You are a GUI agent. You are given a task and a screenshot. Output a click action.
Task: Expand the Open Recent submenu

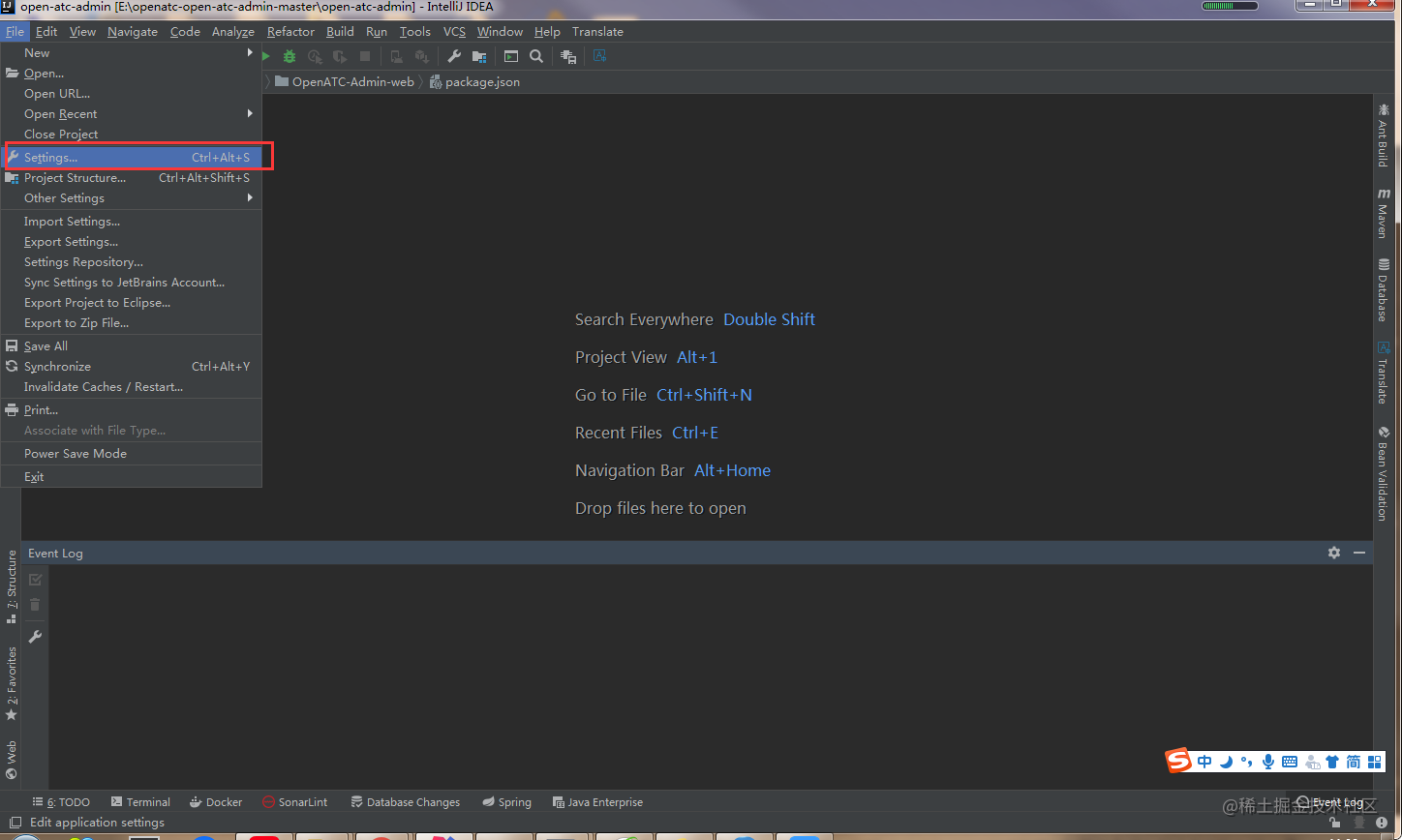(x=132, y=114)
